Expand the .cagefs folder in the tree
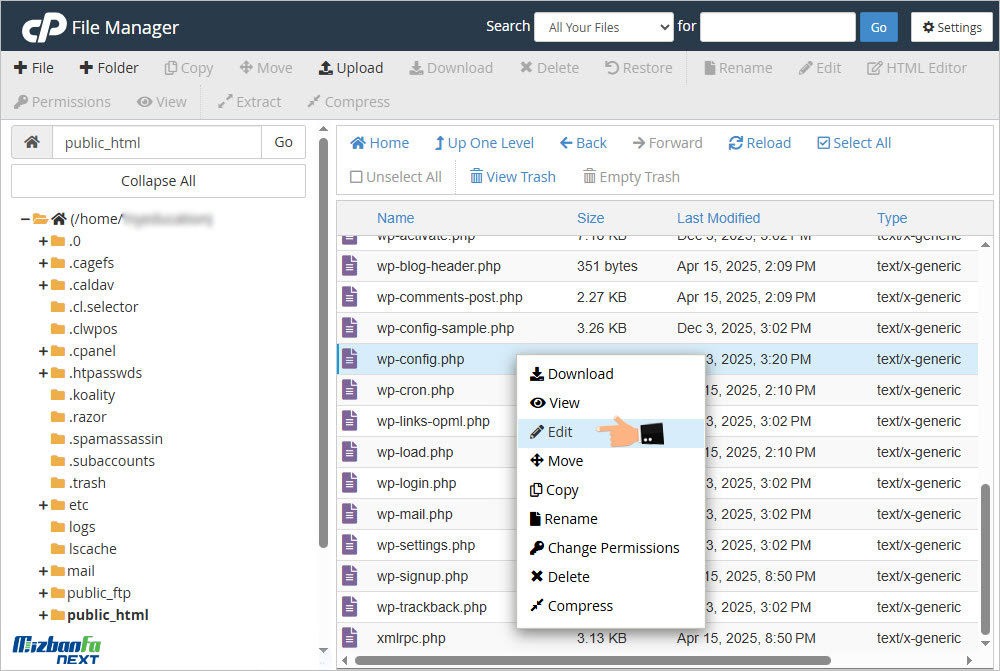1000x671 pixels. coord(43,263)
